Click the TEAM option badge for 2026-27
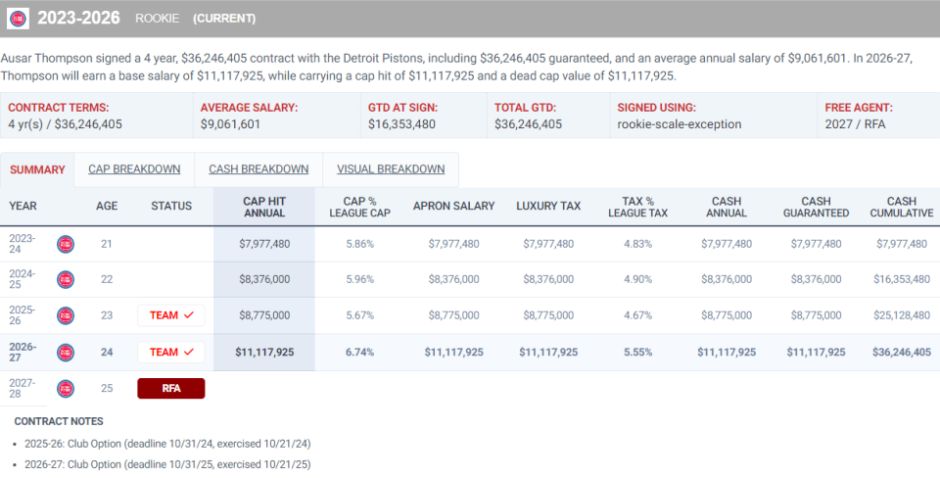This screenshot has width=940, height=478. click(171, 352)
